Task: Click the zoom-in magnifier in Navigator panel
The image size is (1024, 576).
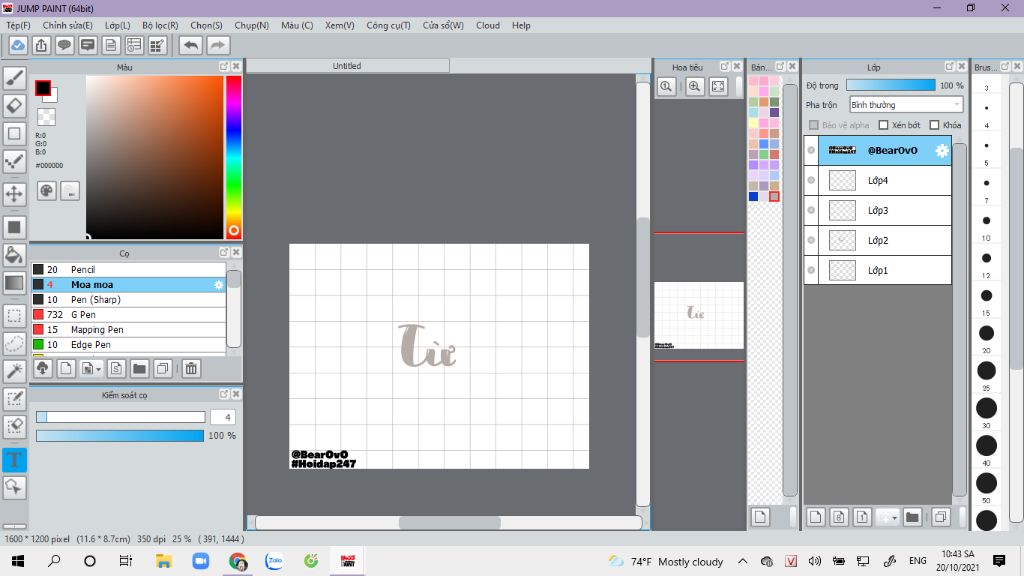Action: click(695, 86)
